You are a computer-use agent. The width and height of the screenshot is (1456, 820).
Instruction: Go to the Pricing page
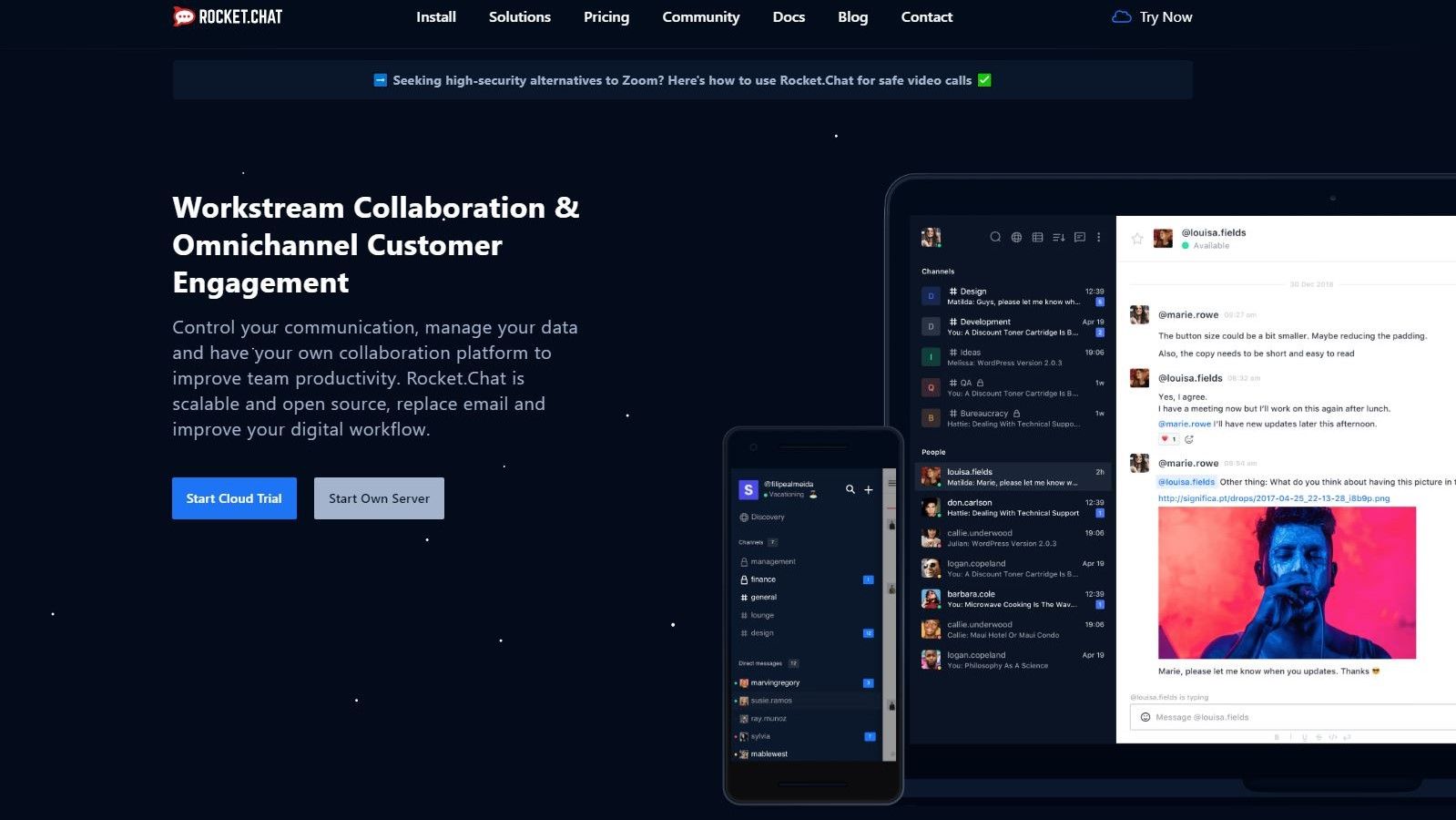click(x=606, y=16)
